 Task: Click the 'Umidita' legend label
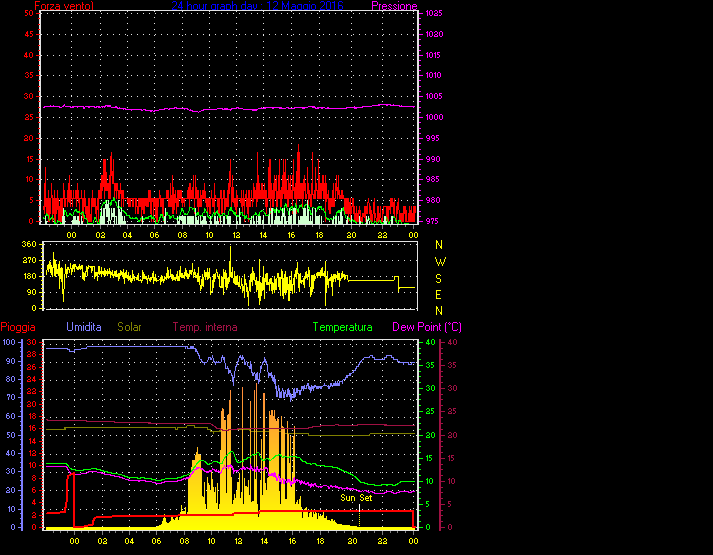84,327
